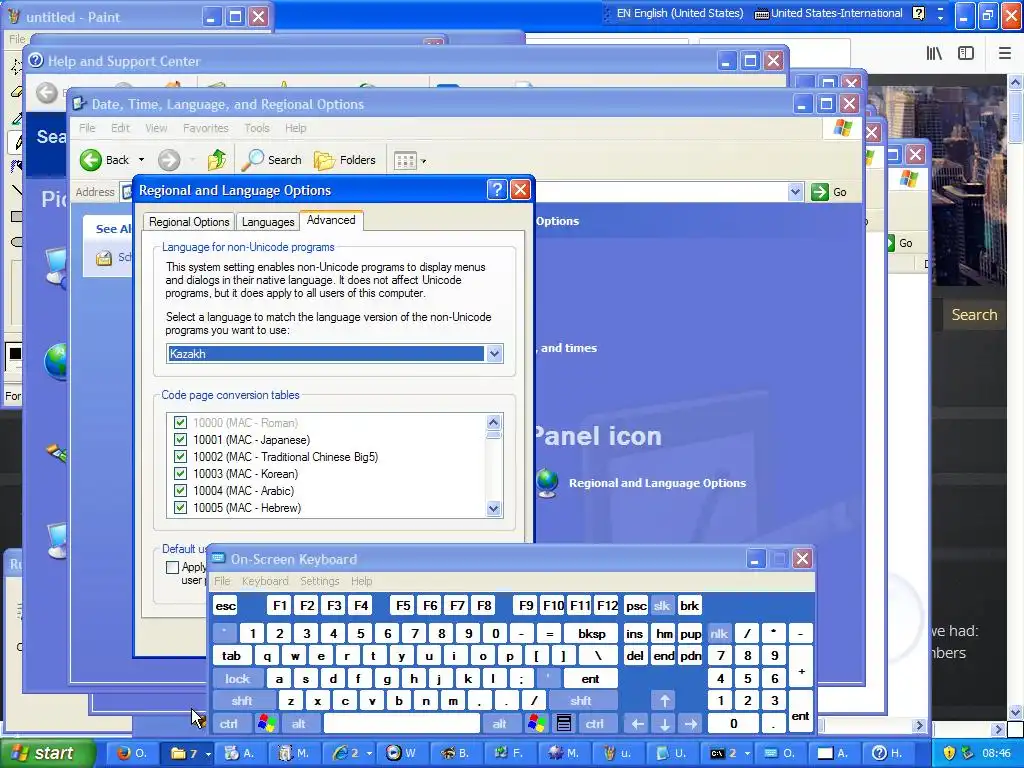Click the up arrow key on keyboard
Image resolution: width=1024 pixels, height=768 pixels.
[664, 701]
